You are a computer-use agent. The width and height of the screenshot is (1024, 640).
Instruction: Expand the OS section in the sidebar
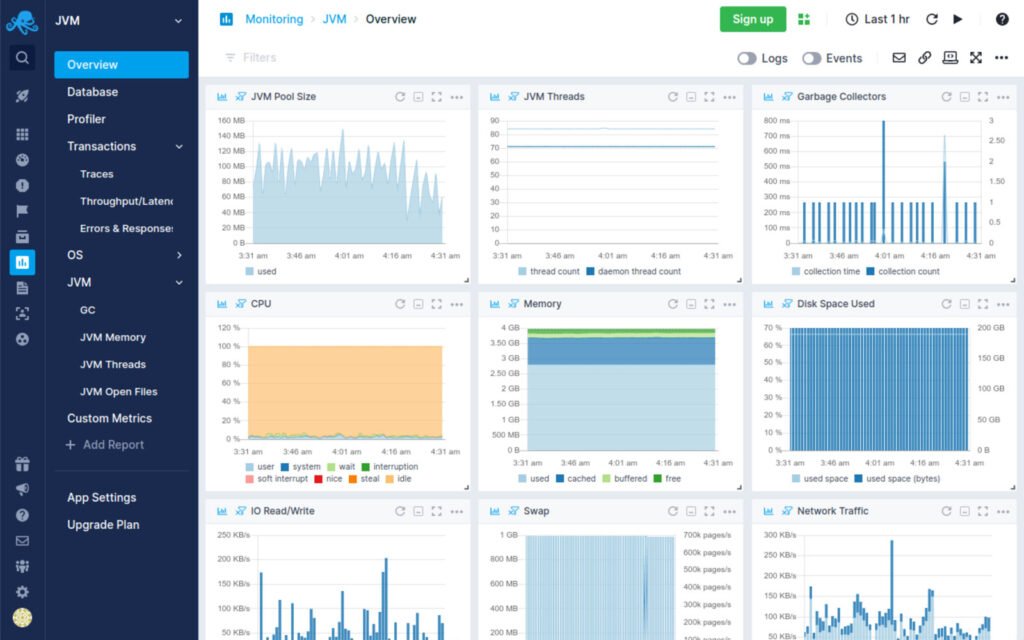pyautogui.click(x=108, y=255)
